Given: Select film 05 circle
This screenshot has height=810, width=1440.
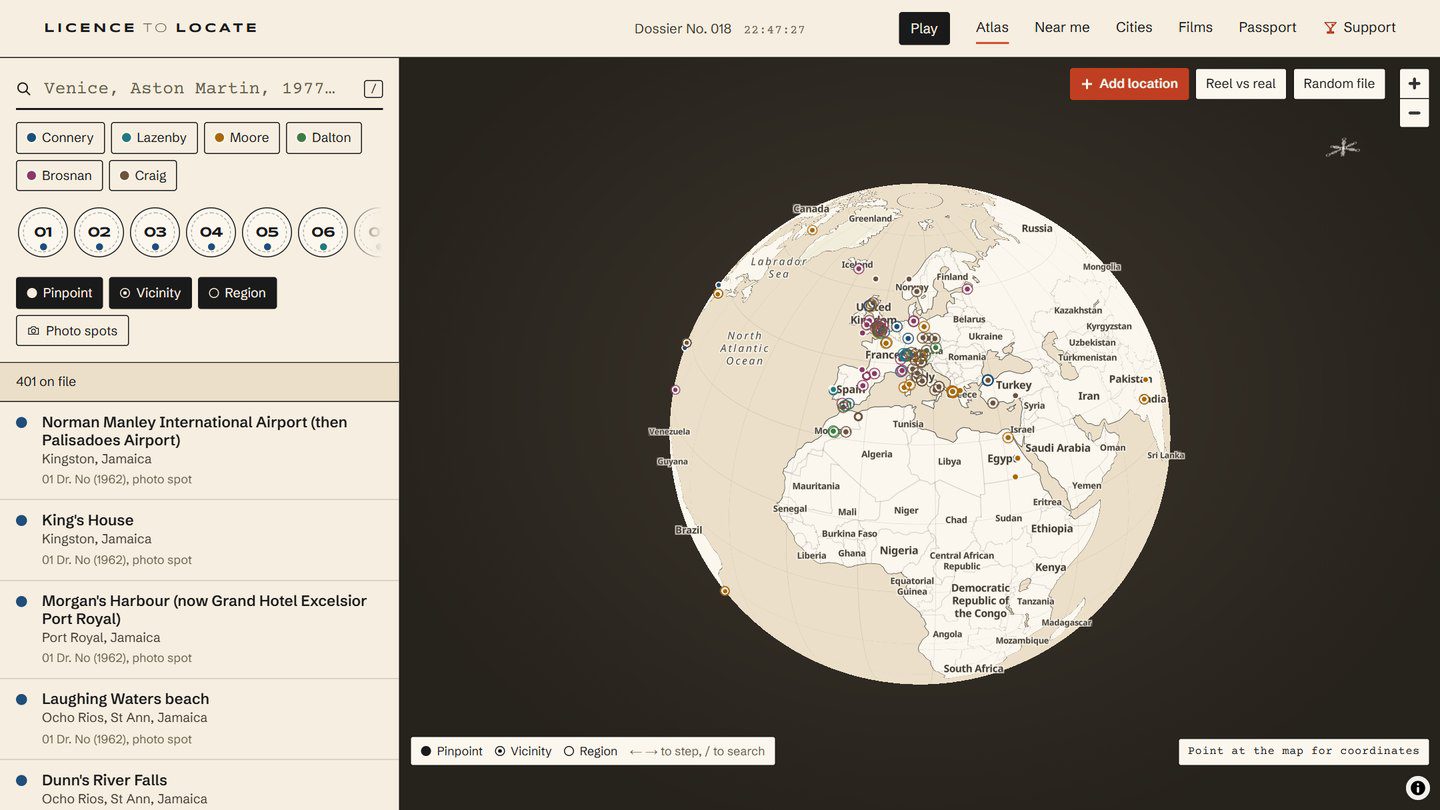Looking at the screenshot, I should coord(267,232).
